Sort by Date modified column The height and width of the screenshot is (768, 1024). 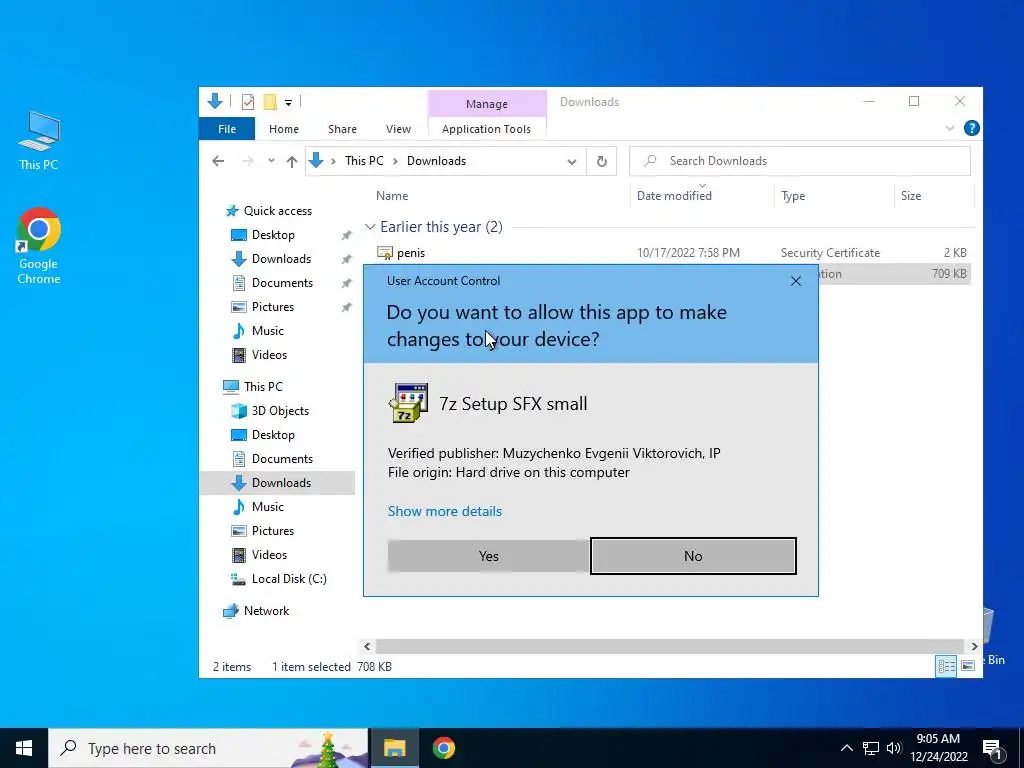pos(674,196)
